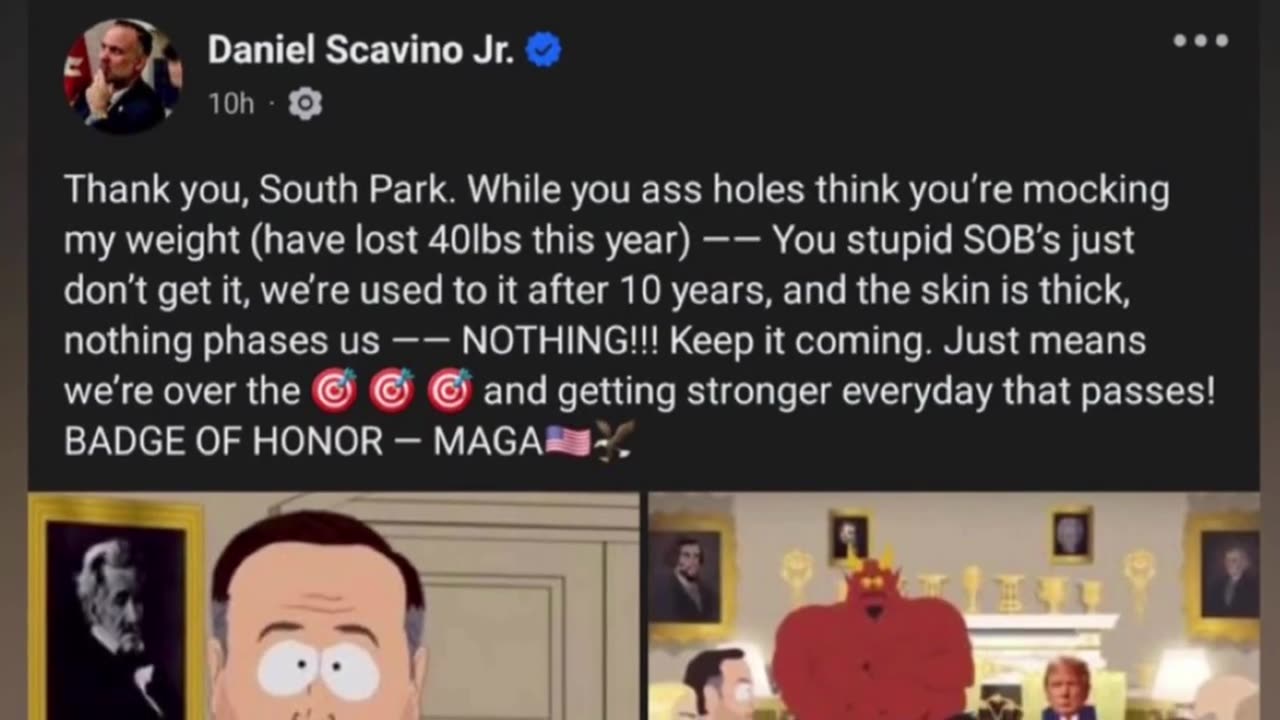The height and width of the screenshot is (720, 1280).
Task: Click the 'BADGE OF HONOR — MAGA' text
Action: [x=303, y=441]
